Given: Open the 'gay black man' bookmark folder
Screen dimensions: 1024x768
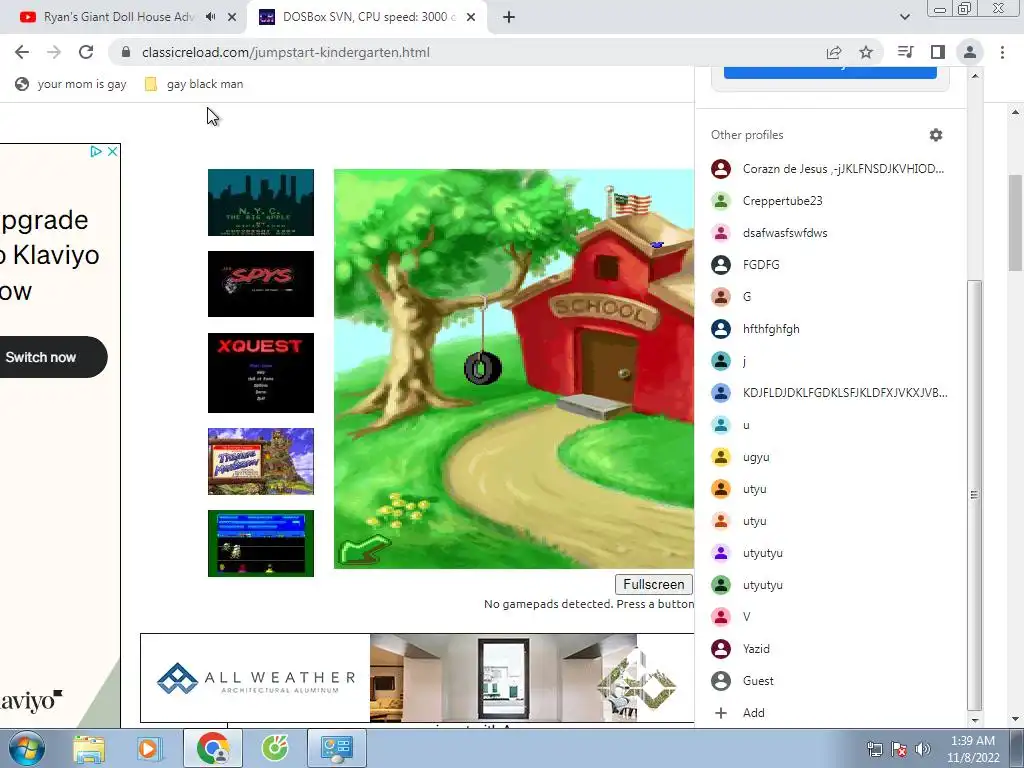Looking at the screenshot, I should tap(194, 84).
